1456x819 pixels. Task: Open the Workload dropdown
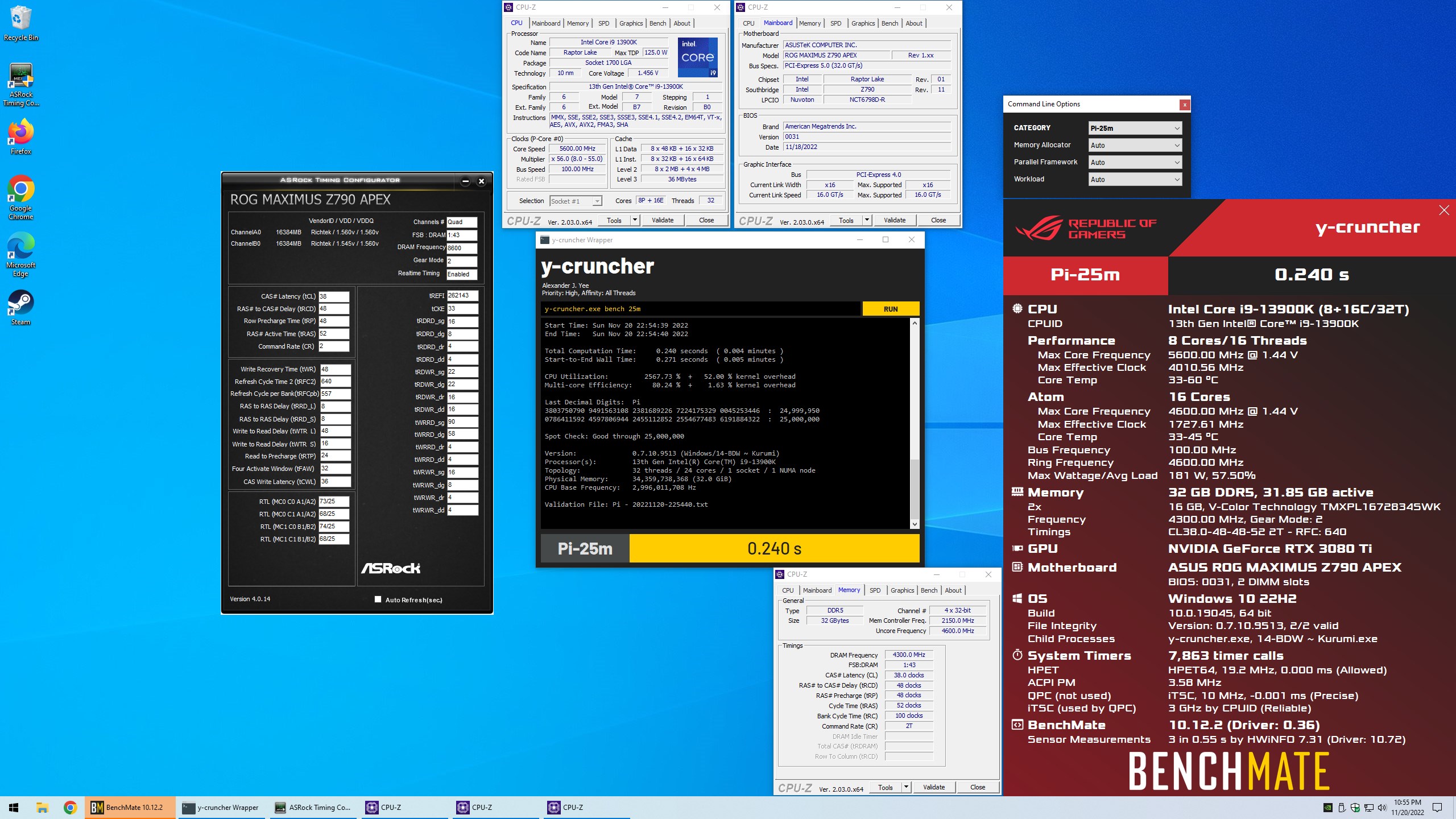pyautogui.click(x=1135, y=179)
